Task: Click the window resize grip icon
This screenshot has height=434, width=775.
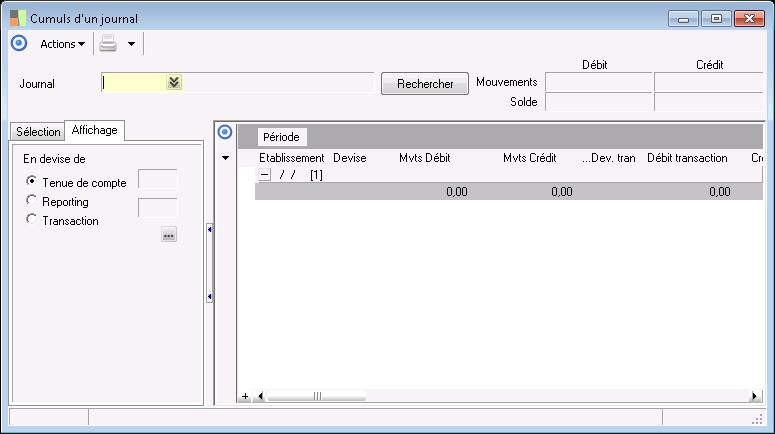Action: pos(757,419)
